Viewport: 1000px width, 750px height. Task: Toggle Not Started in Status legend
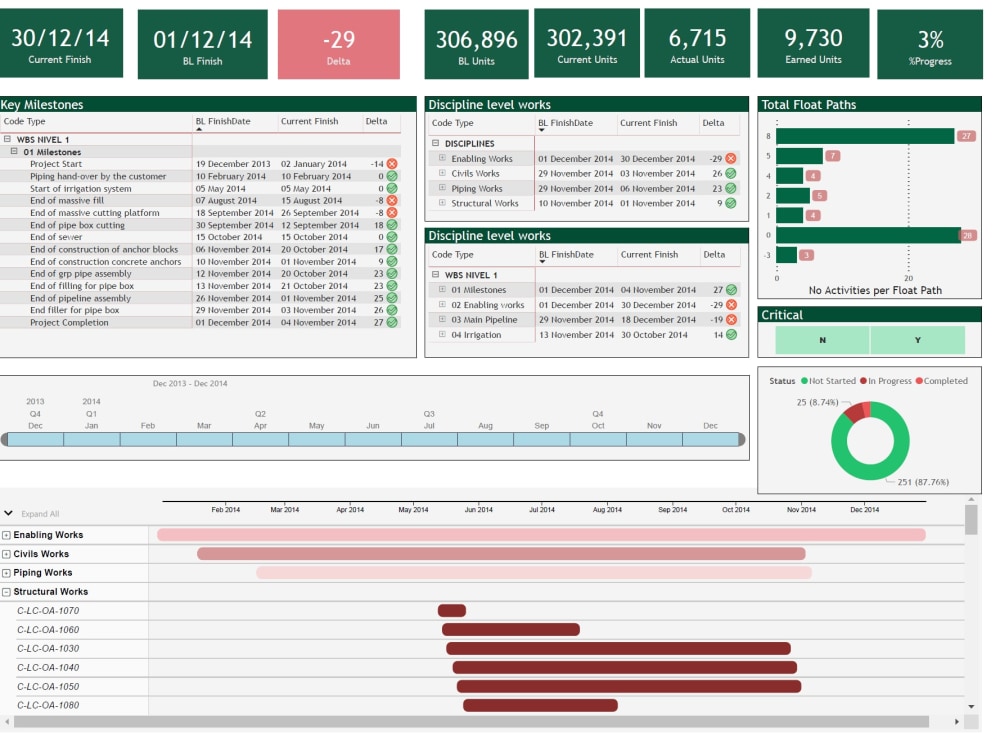[828, 381]
